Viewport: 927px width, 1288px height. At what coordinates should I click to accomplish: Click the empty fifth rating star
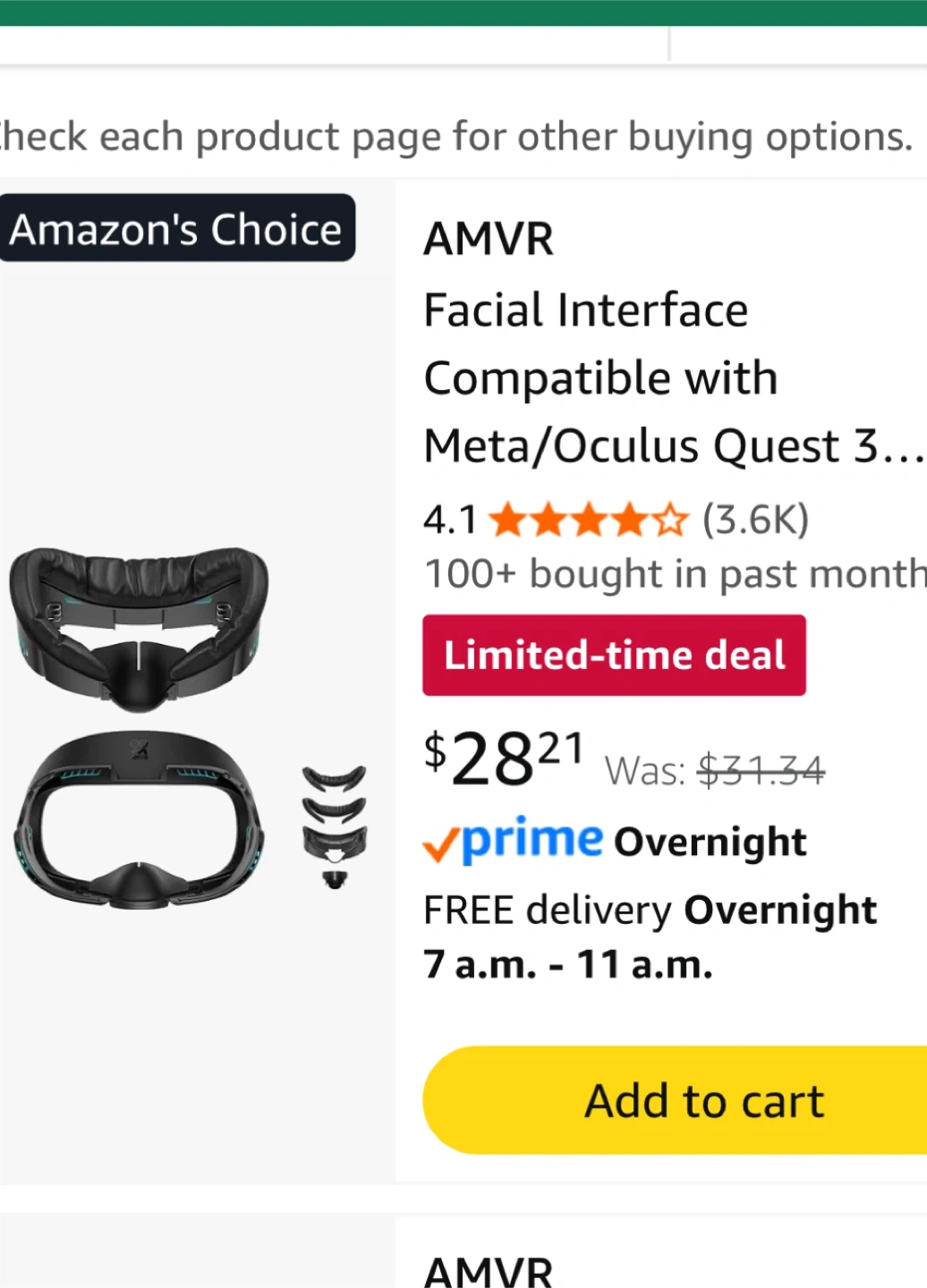click(671, 520)
